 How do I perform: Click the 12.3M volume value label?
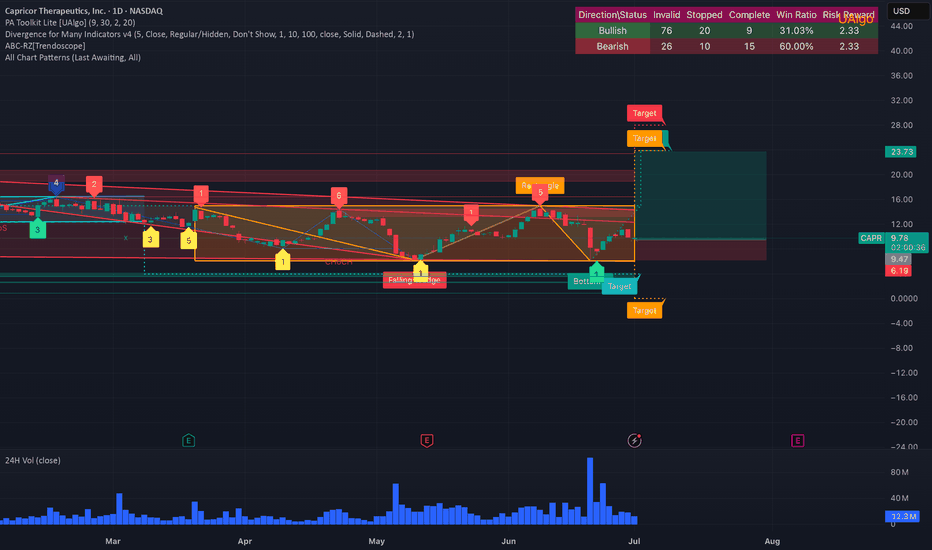pyautogui.click(x=902, y=516)
